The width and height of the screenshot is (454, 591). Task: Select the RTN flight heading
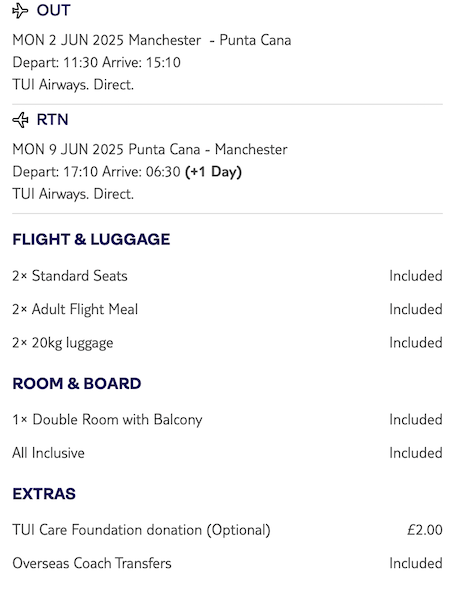(52, 120)
